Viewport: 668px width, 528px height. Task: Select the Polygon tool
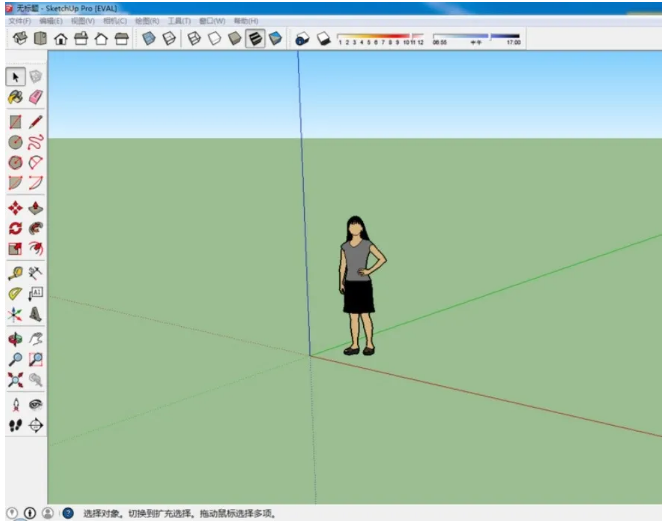(x=15, y=163)
